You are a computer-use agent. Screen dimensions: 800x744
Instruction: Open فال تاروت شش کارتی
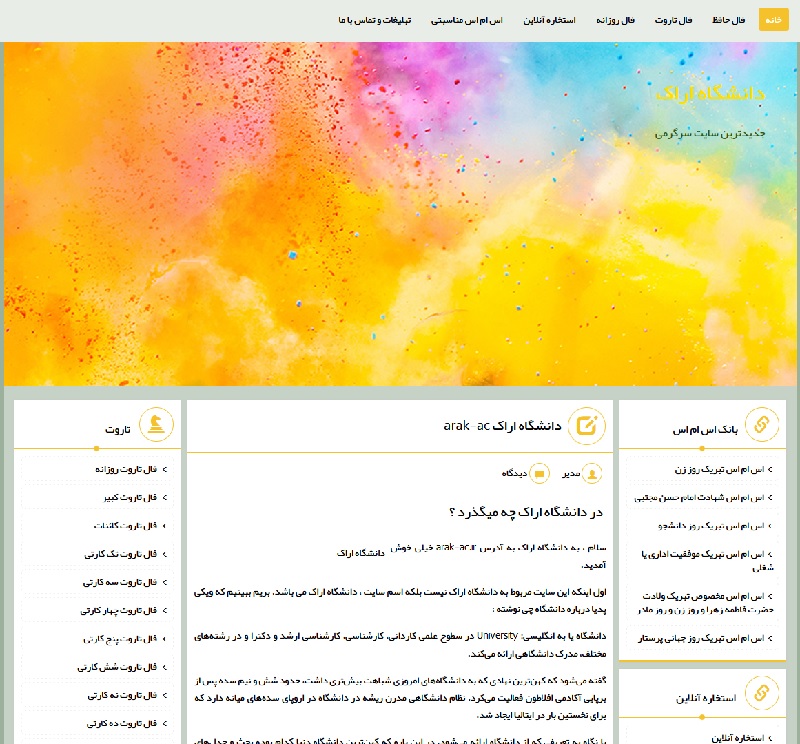coord(117,667)
